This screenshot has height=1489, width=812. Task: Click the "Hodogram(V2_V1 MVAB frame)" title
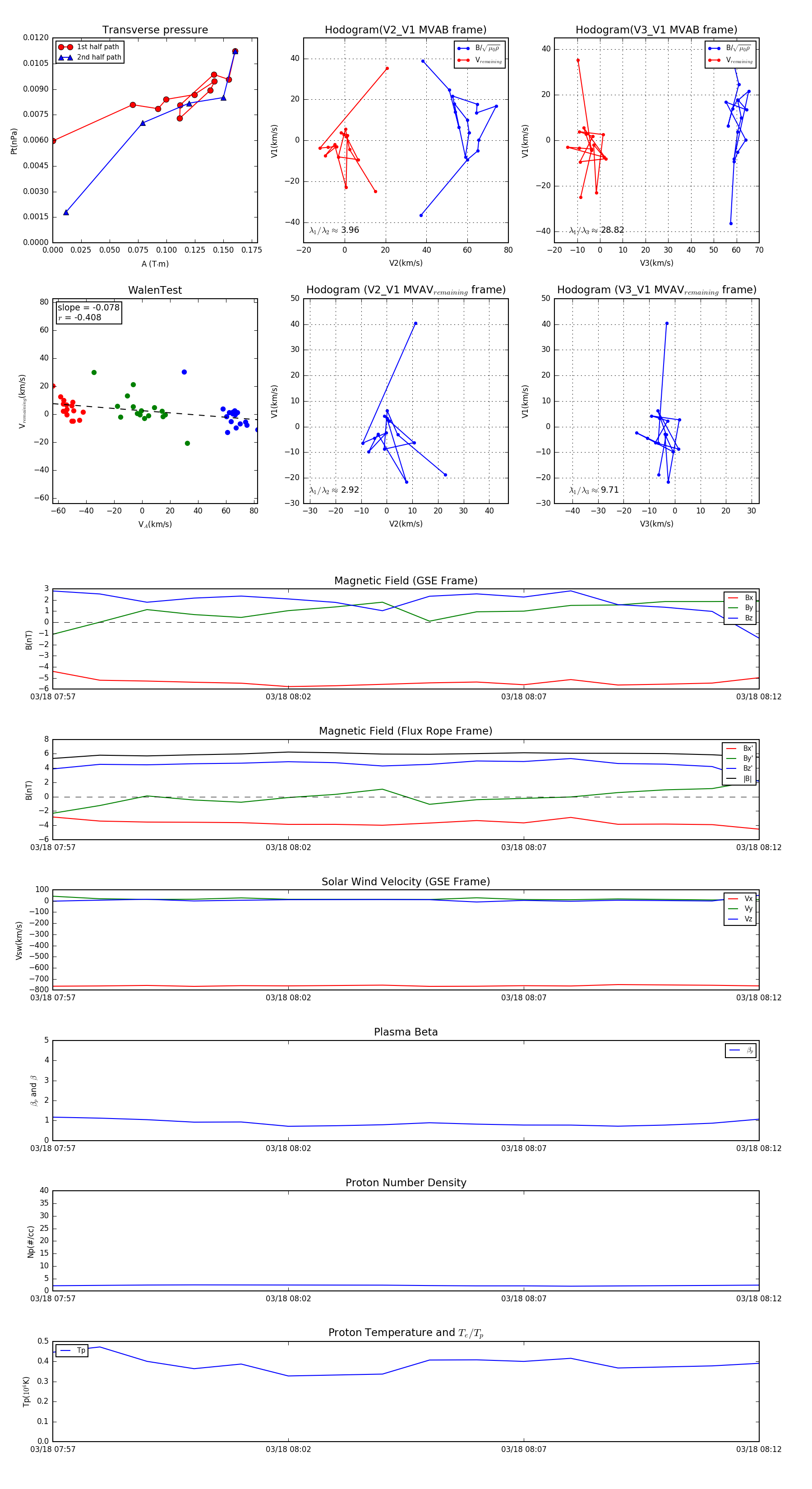406,30
